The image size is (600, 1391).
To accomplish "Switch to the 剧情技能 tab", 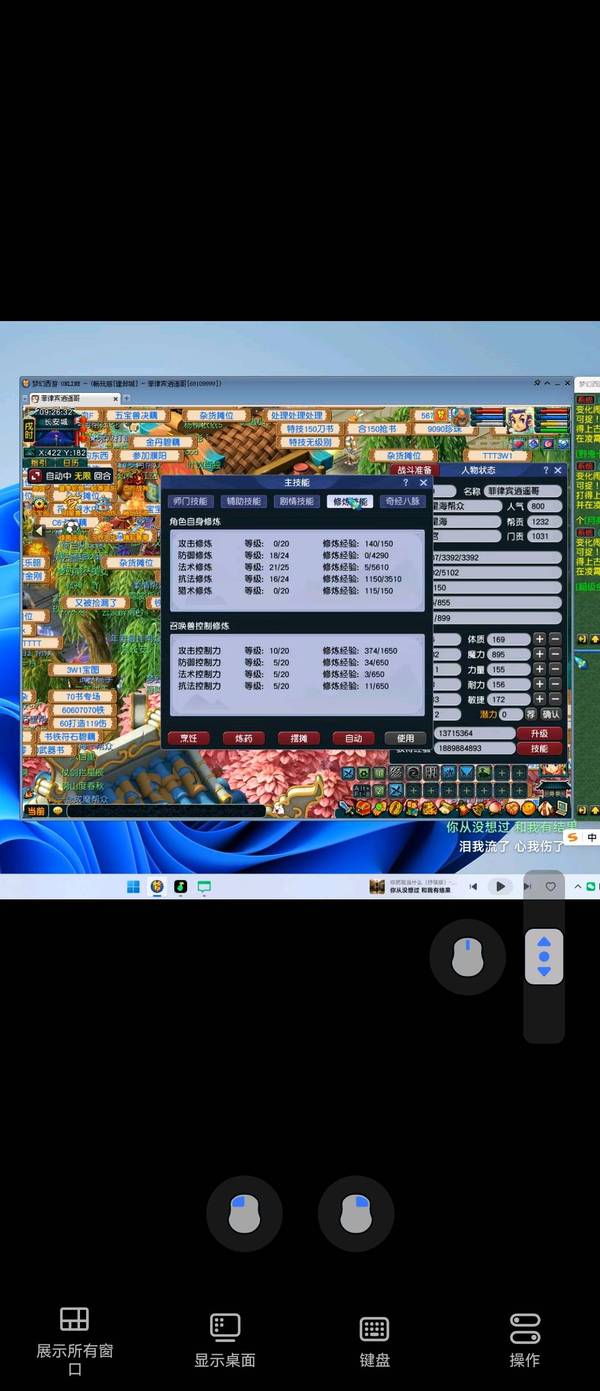I will tap(297, 501).
